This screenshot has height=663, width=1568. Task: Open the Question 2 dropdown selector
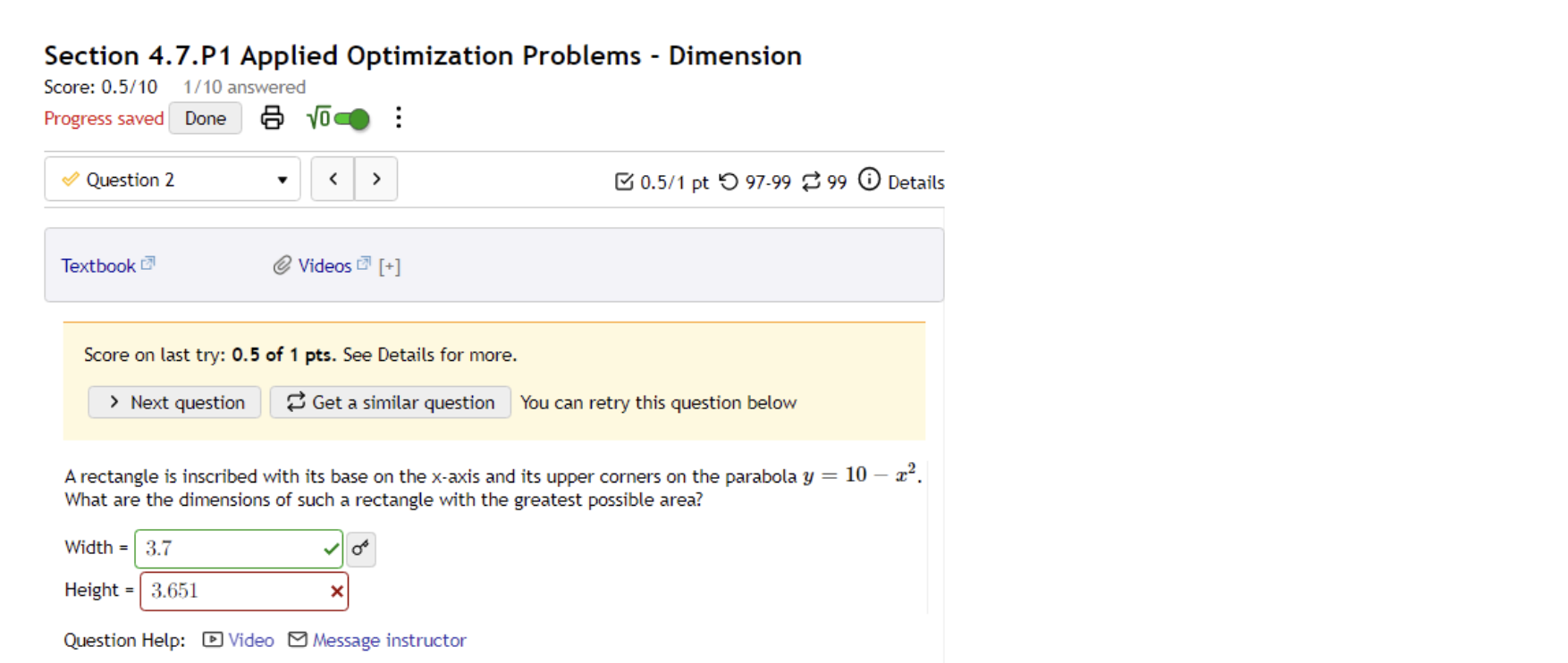point(172,179)
